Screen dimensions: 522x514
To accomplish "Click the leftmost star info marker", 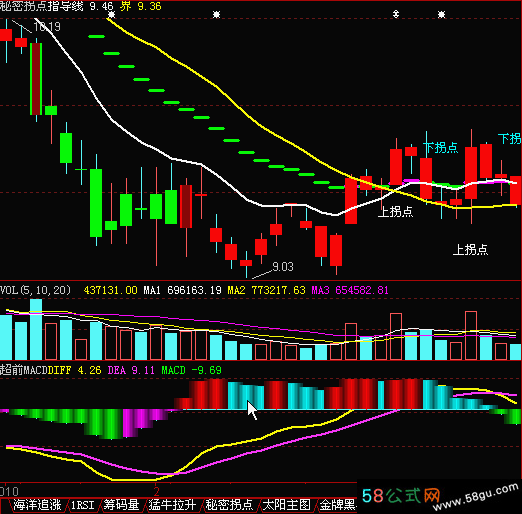I will tap(111, 14).
